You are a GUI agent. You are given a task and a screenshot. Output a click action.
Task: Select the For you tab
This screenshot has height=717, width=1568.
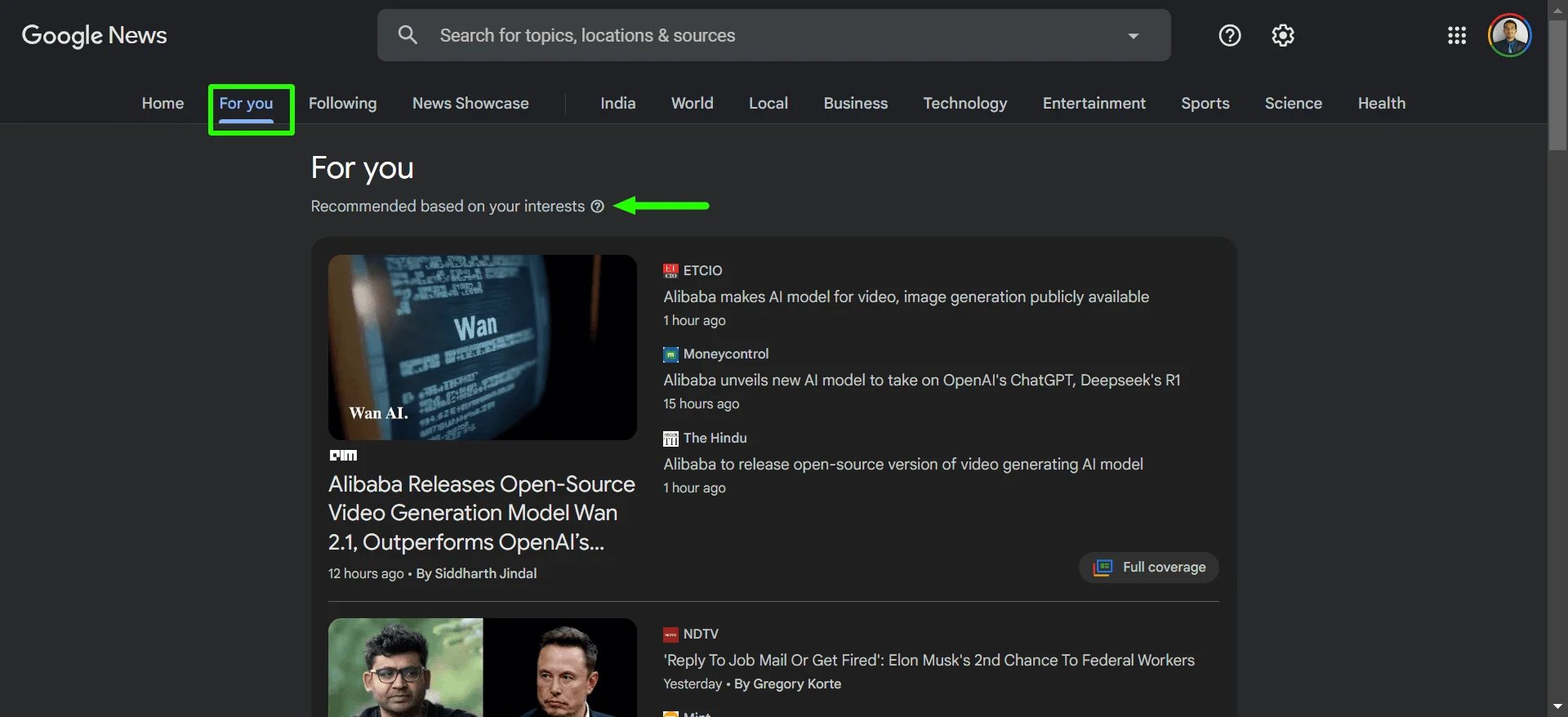pyautogui.click(x=246, y=103)
